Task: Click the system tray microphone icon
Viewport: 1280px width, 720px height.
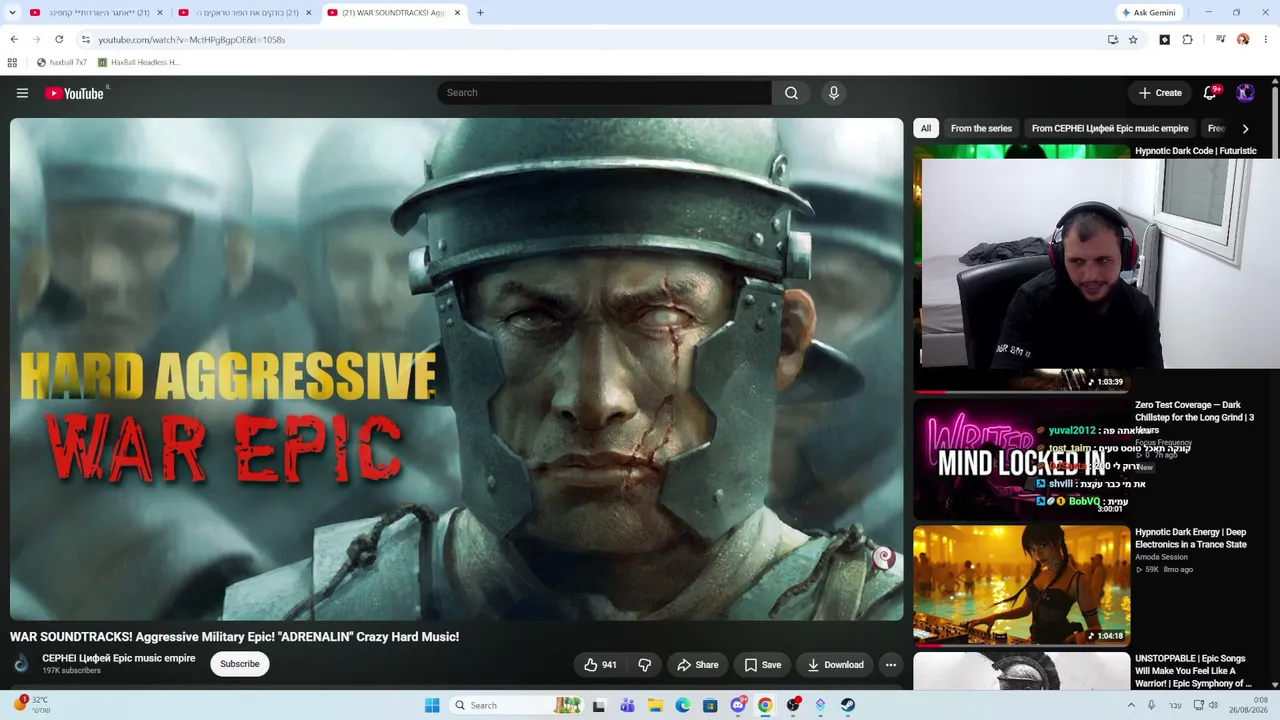Action: coord(1151,705)
